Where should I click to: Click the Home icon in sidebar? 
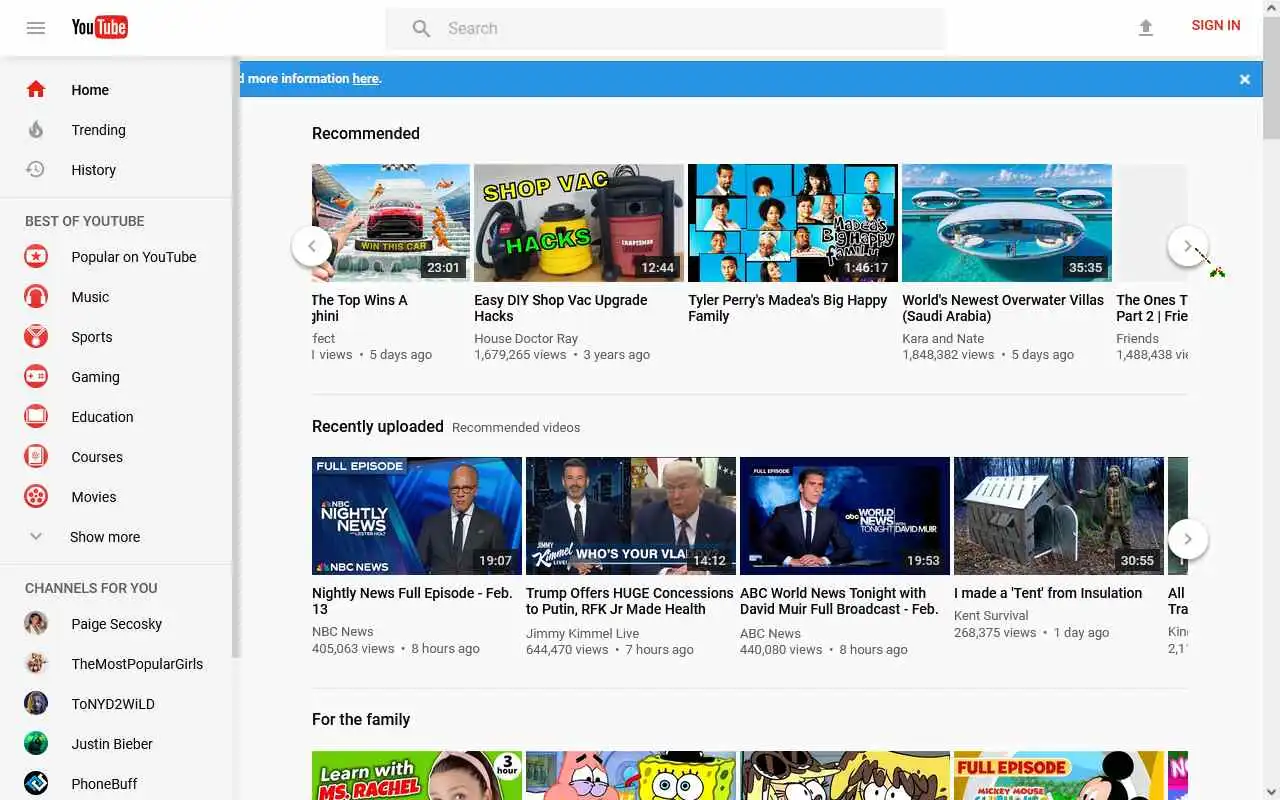36,89
